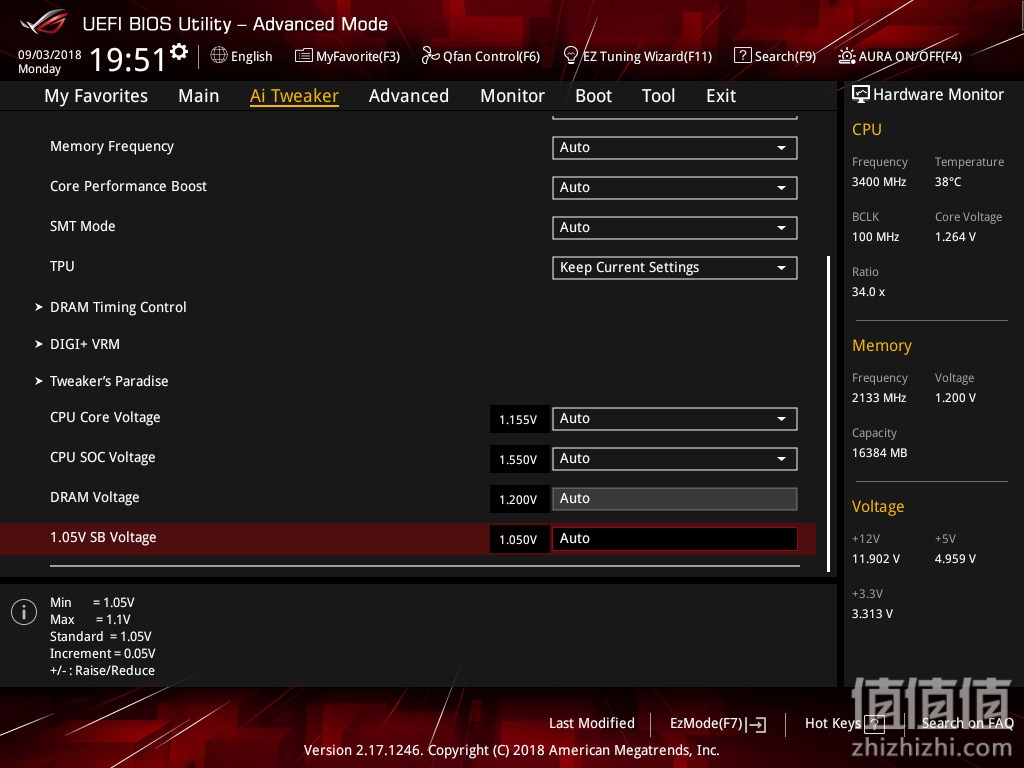
Task: Go to the Exit tab
Action: (721, 96)
